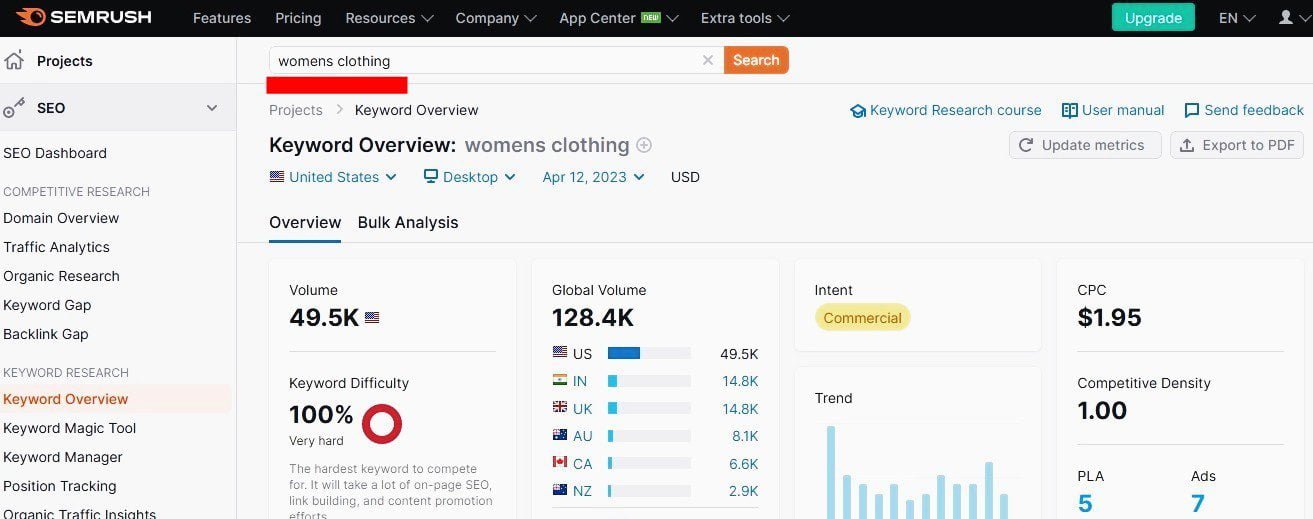Open Pricing in top navigation
The width and height of the screenshot is (1313, 519).
(x=298, y=18)
